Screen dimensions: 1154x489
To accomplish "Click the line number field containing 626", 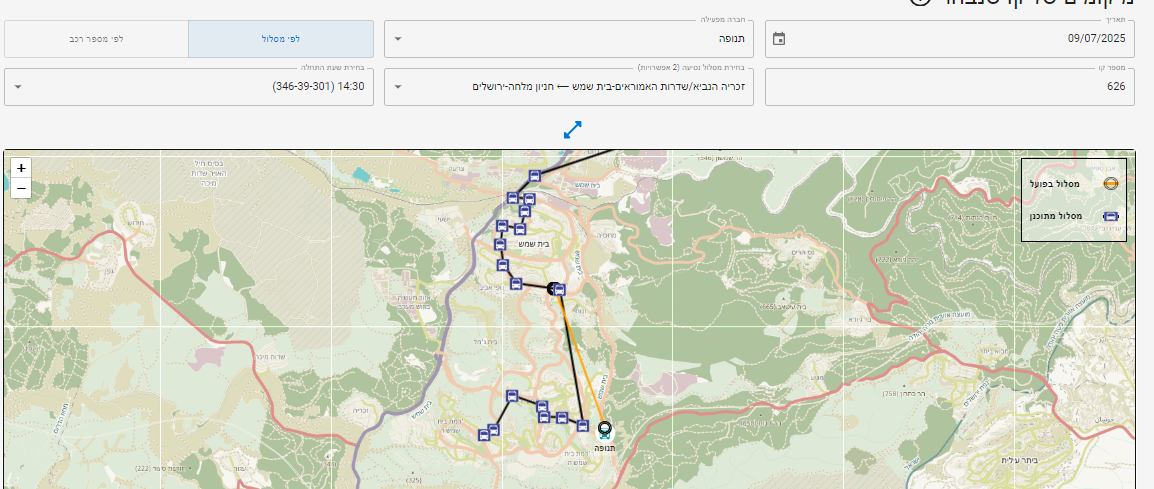I will [x=949, y=87].
